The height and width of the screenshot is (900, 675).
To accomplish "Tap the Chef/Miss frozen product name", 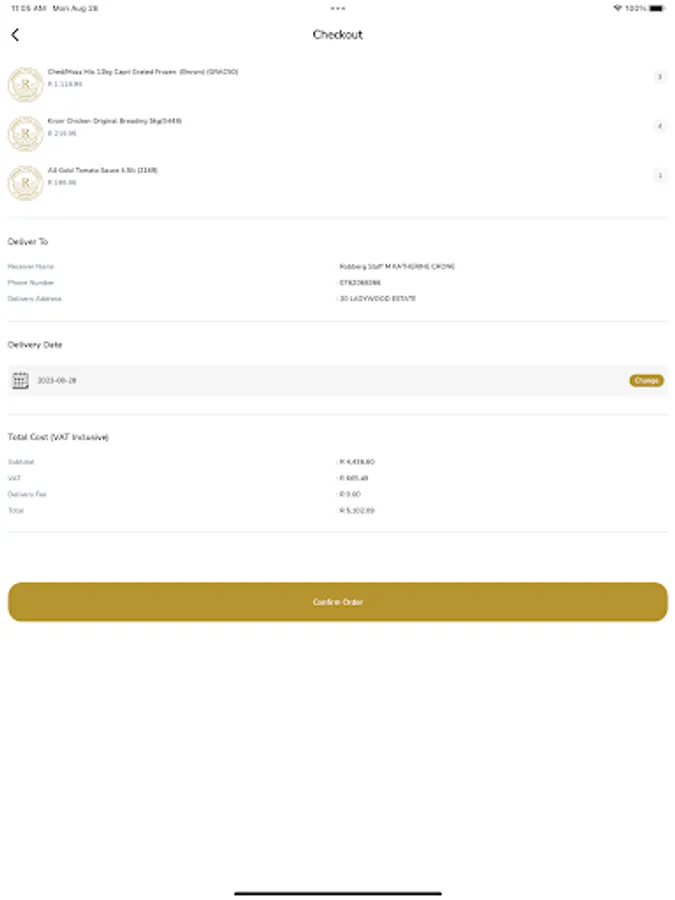I will click(x=142, y=72).
